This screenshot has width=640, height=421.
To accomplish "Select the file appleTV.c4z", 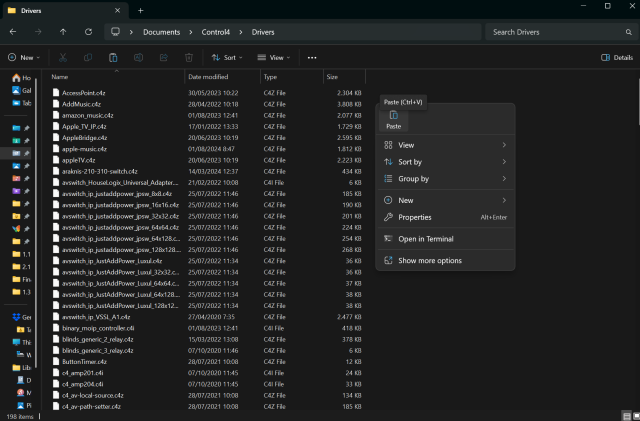I will point(78,160).
